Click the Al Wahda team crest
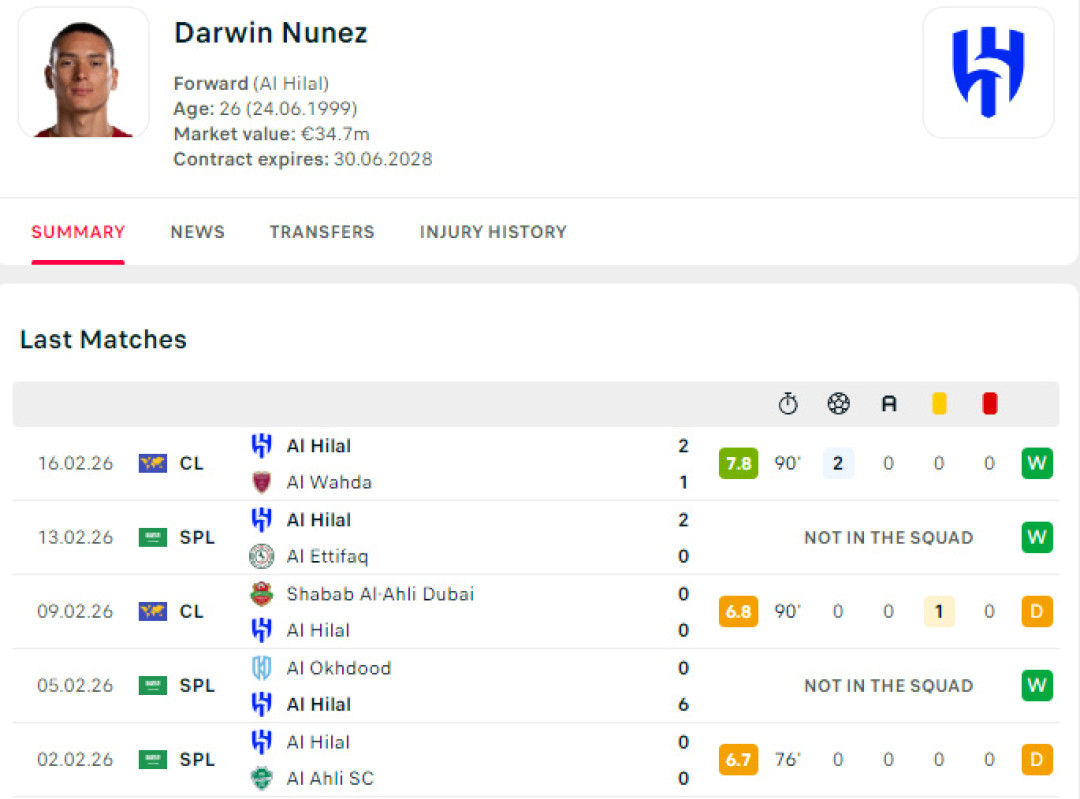 click(x=261, y=482)
